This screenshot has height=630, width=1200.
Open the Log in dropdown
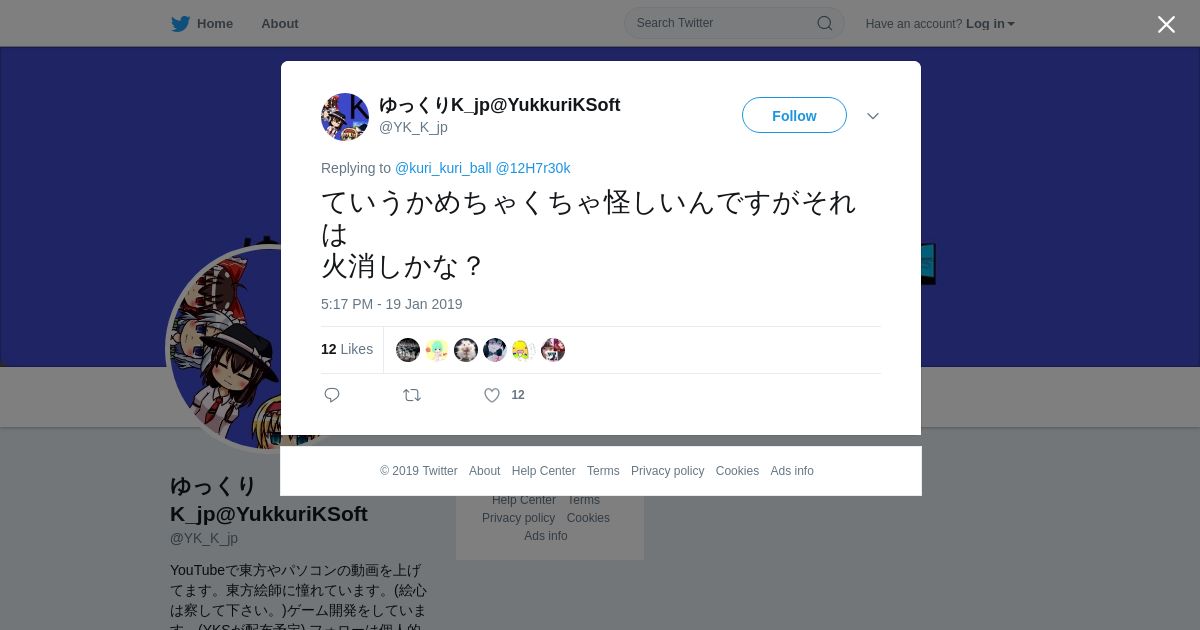[x=990, y=24]
